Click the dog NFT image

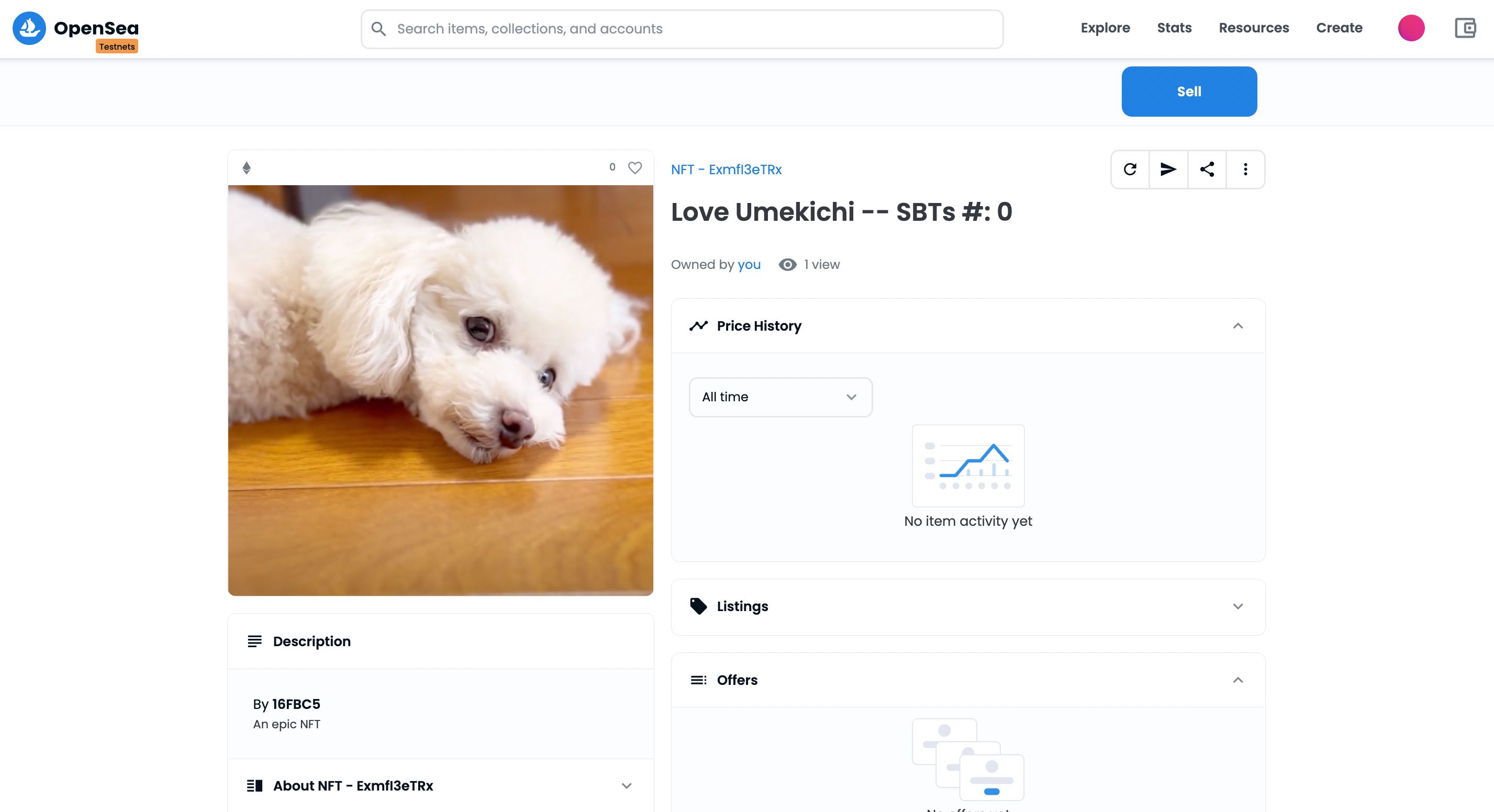(441, 390)
